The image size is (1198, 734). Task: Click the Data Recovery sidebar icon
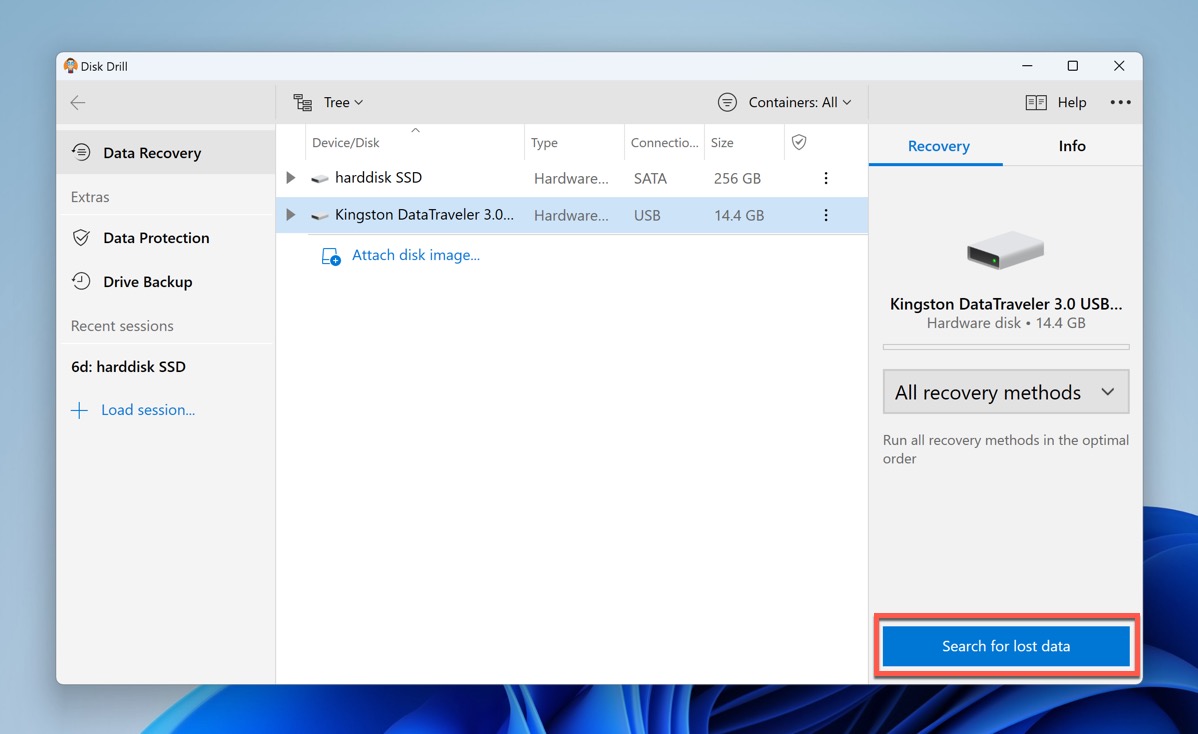81,152
